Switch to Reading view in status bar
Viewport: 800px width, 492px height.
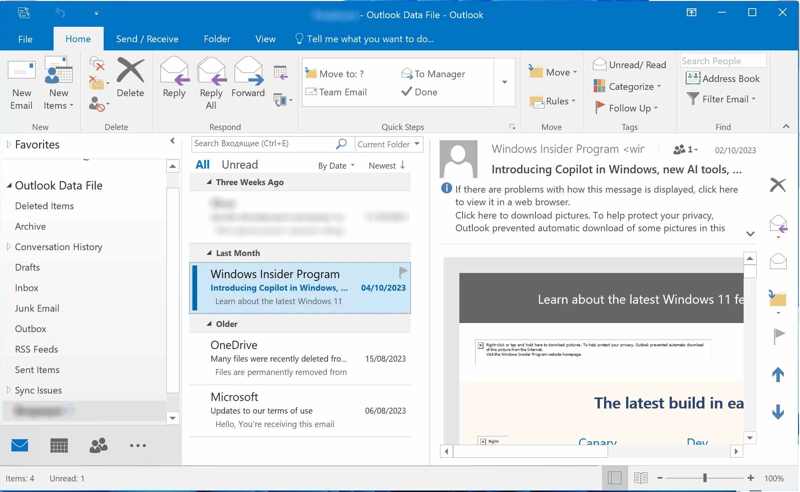coord(641,478)
